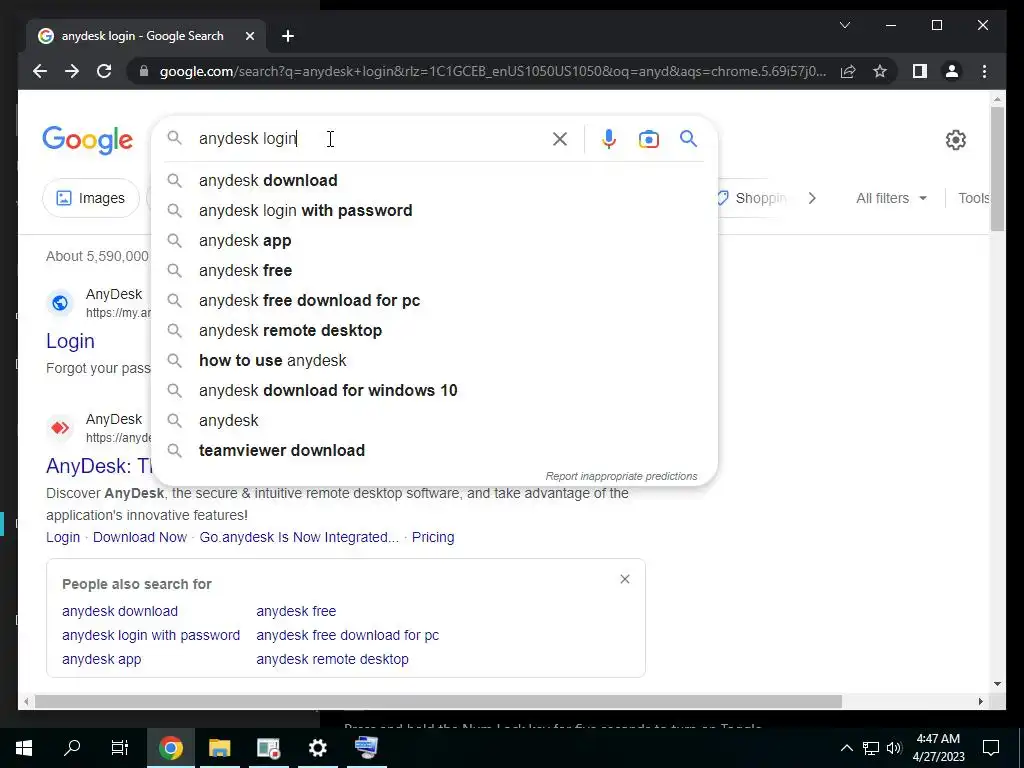The image size is (1024, 768).
Task: Open Google quick settings gear
Action: tap(955, 140)
